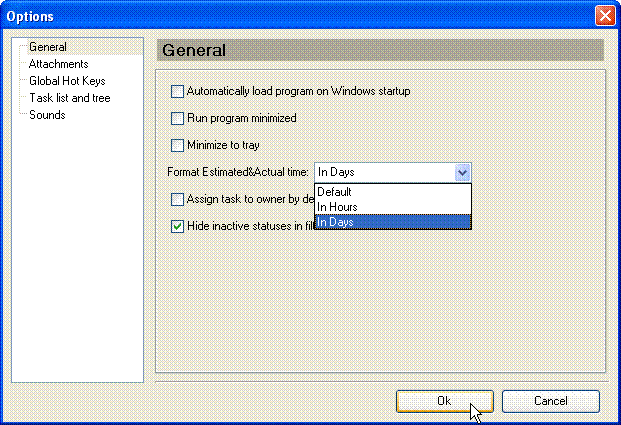Open the Sounds settings page
This screenshot has height=425, width=621.
[47, 115]
